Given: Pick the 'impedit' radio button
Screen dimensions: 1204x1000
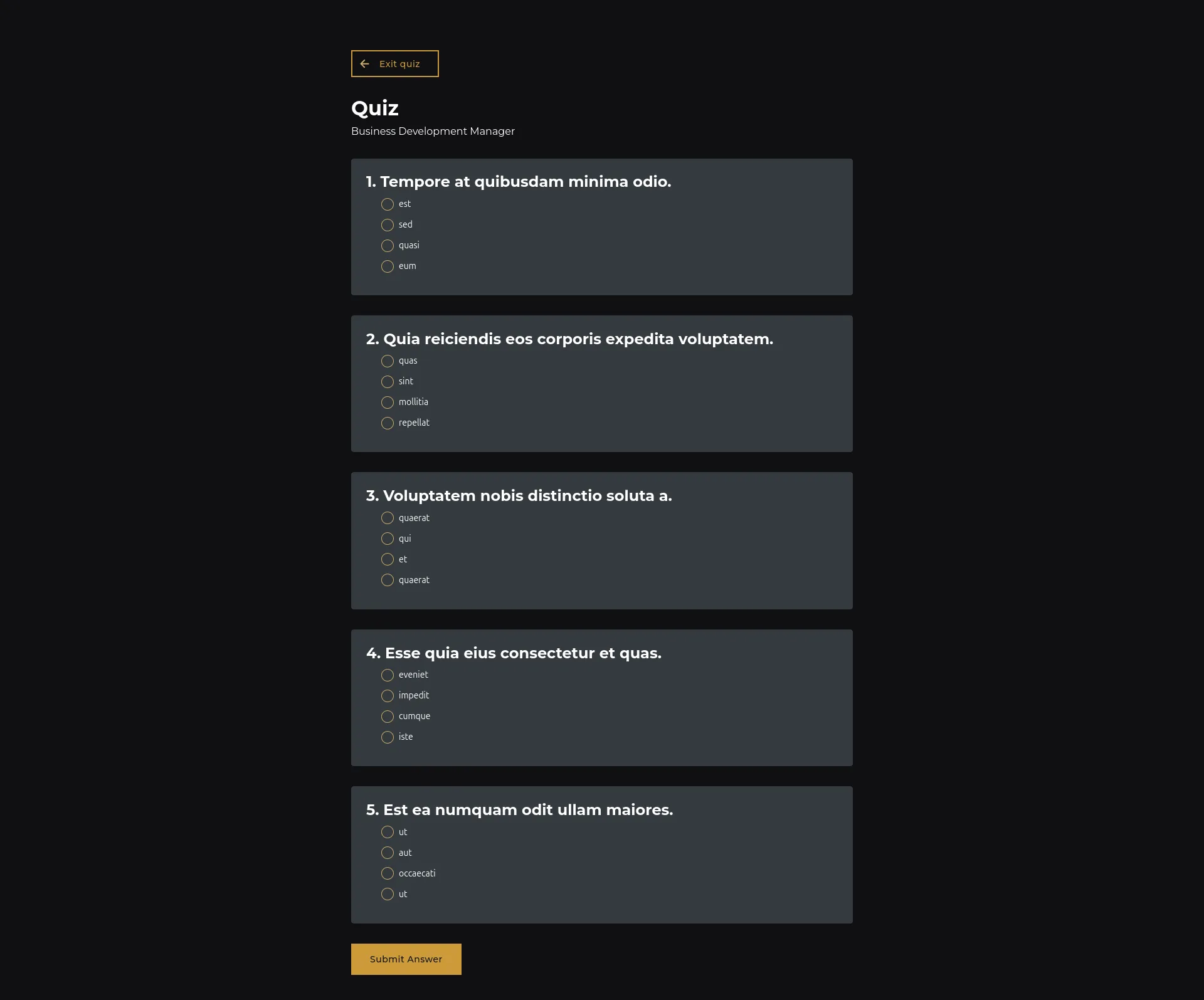Looking at the screenshot, I should tap(388, 696).
